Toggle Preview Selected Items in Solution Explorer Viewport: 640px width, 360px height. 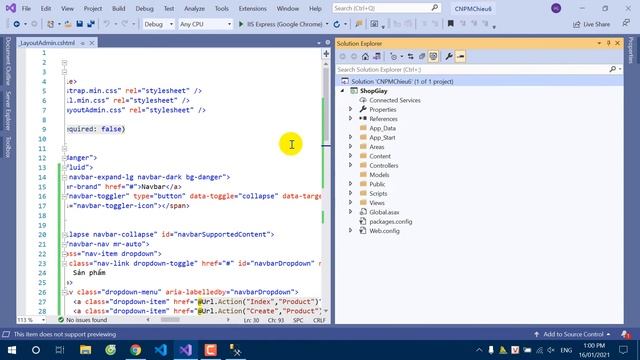[460, 56]
